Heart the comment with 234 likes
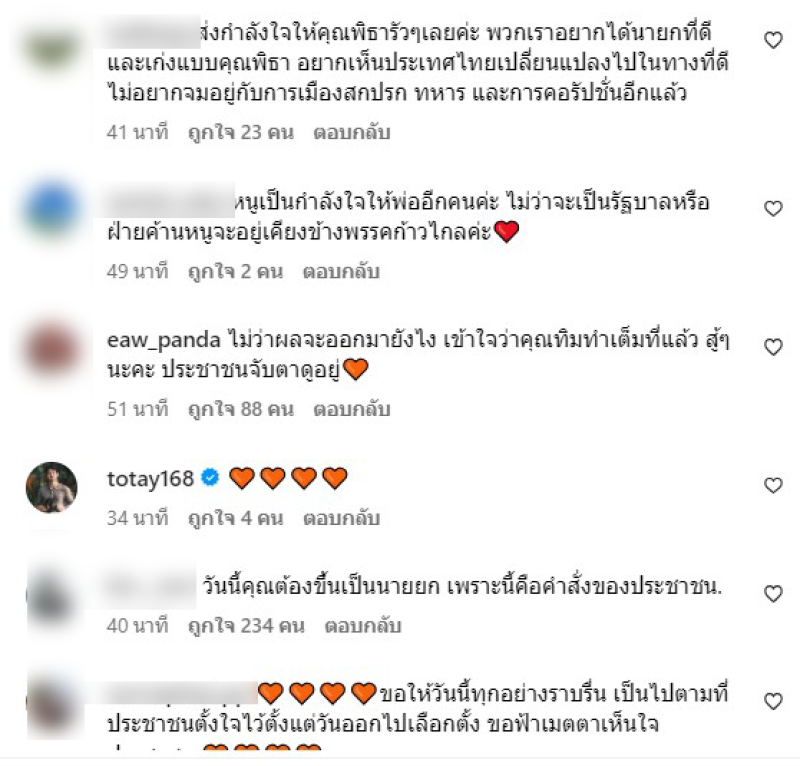Screen dimensions: 800x766 coord(773,594)
